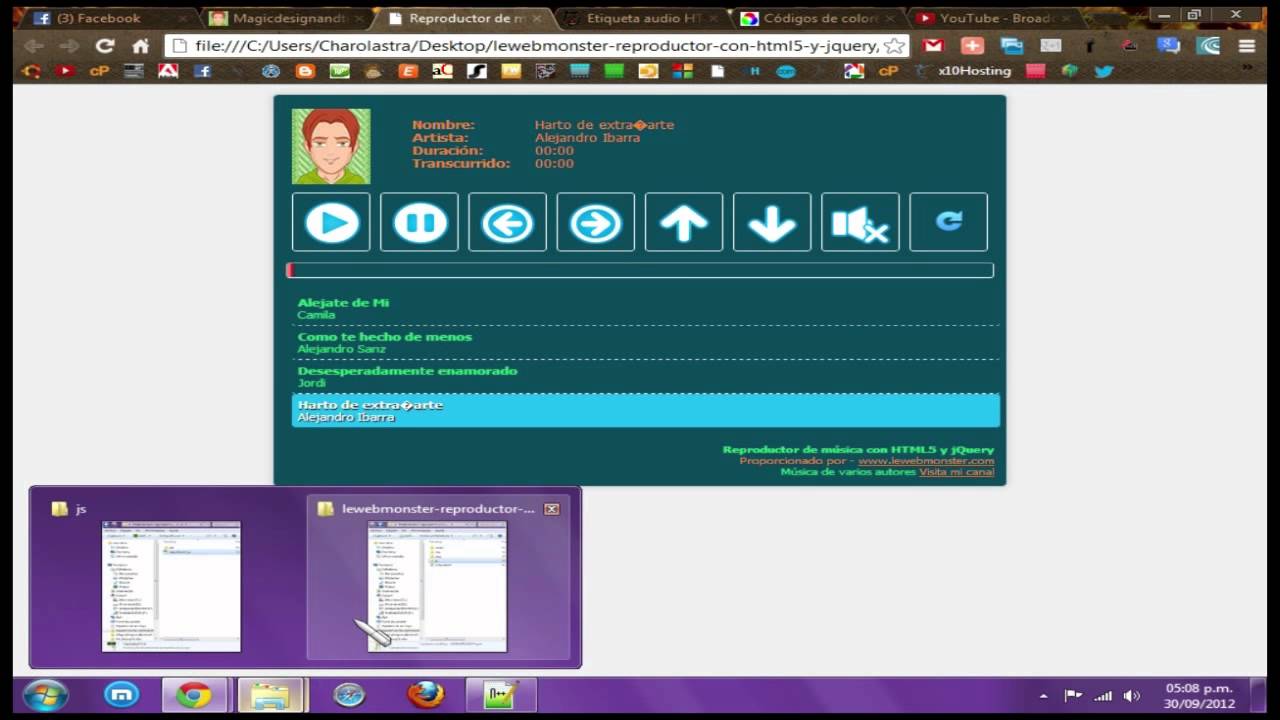Reload the page with Chrome's refresh button
Image resolution: width=1280 pixels, height=720 pixels.
(x=104, y=46)
